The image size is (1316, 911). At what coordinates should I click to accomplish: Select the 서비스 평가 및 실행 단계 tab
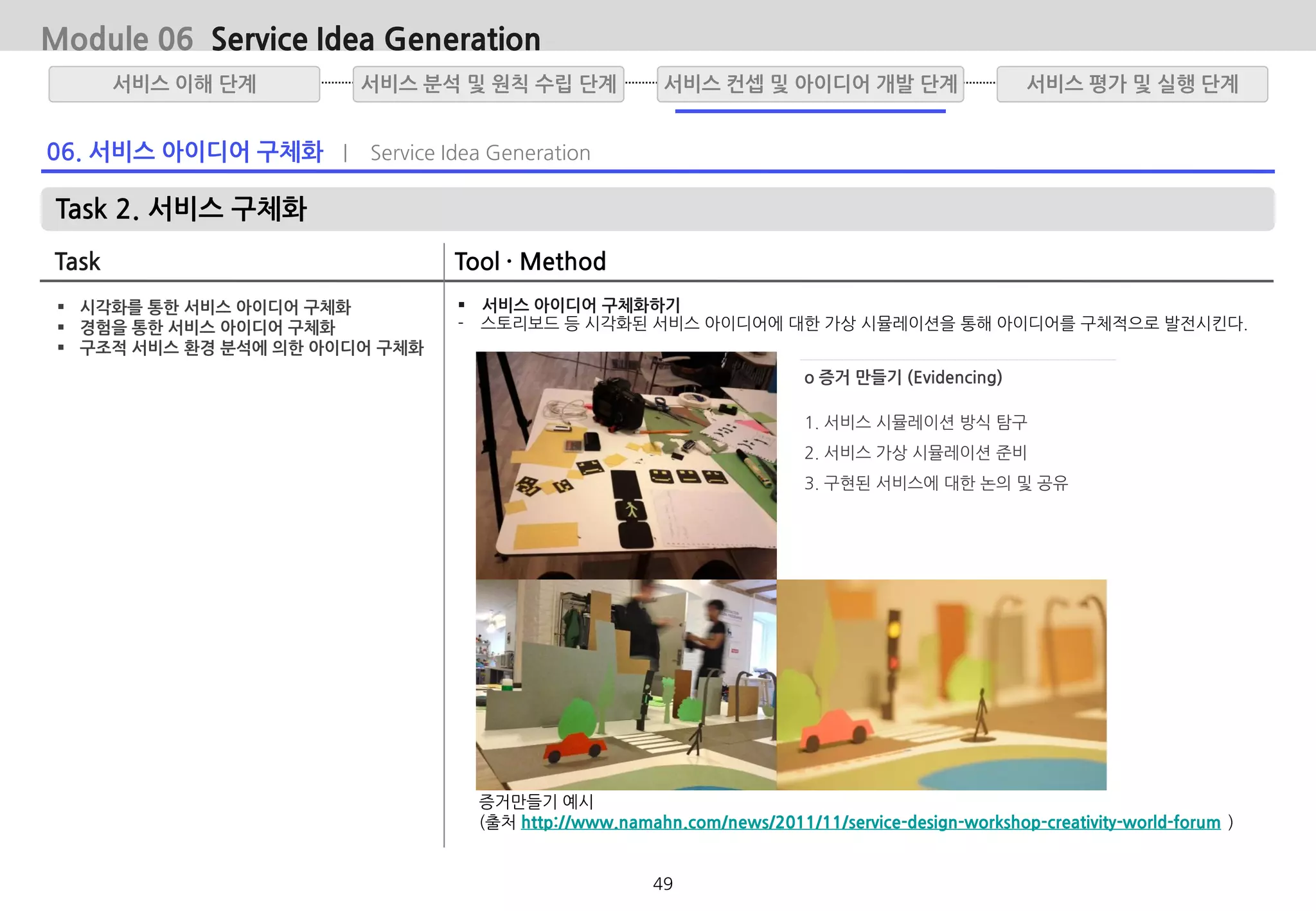(1132, 84)
